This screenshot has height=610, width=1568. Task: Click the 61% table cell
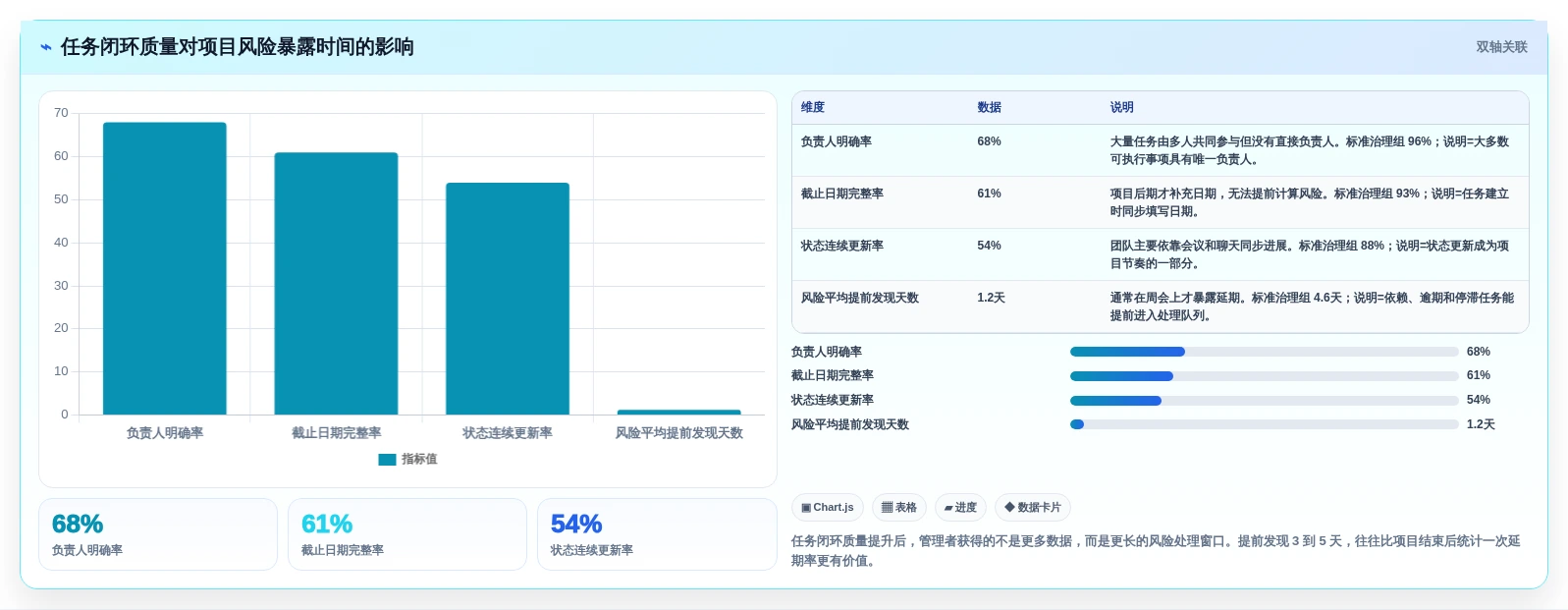click(x=989, y=194)
